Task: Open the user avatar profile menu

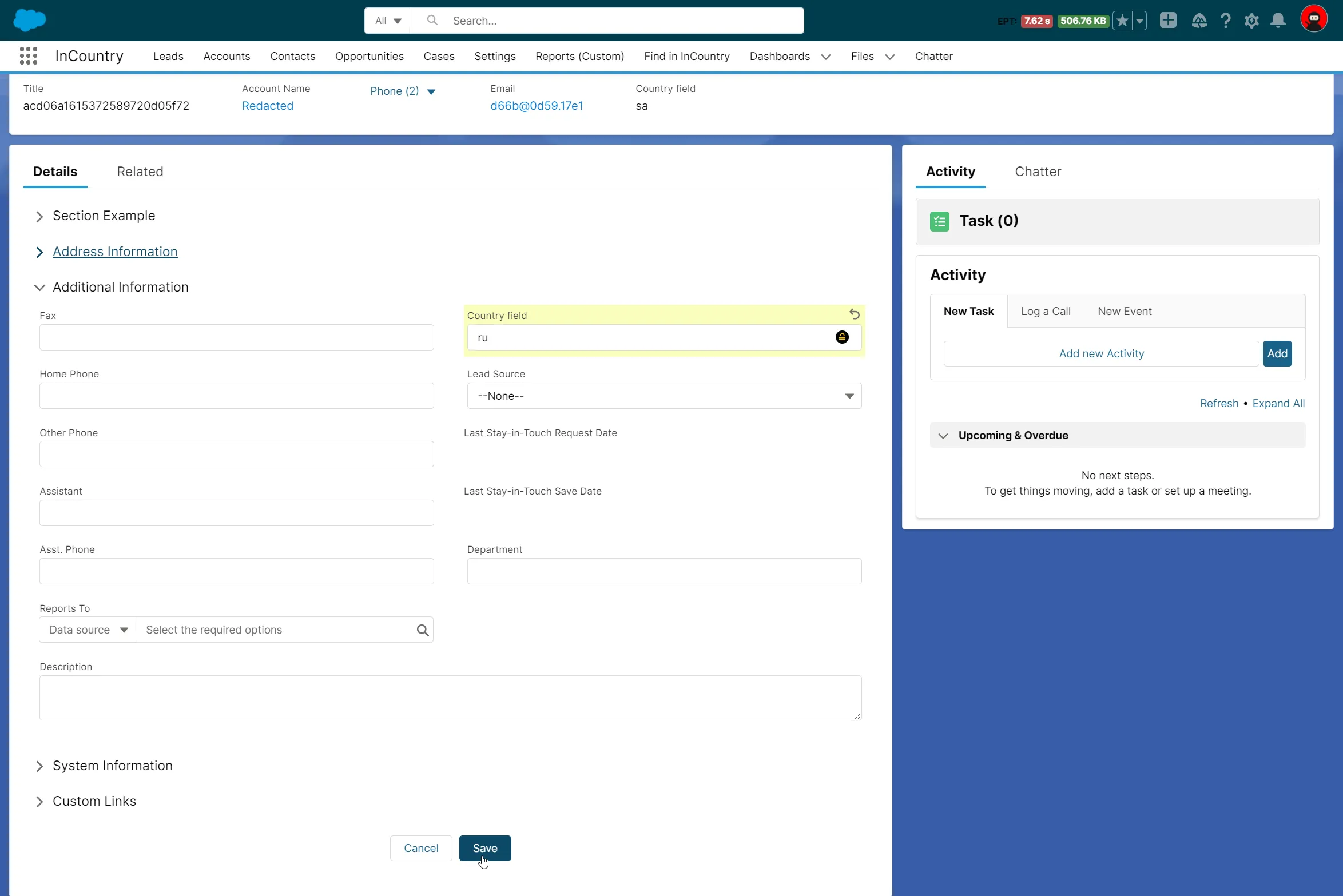Action: (x=1313, y=20)
